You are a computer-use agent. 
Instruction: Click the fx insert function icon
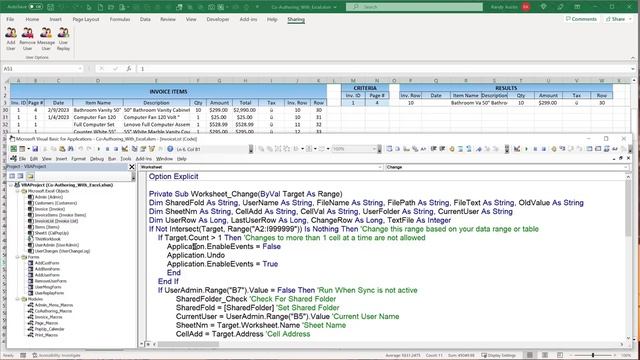129,69
